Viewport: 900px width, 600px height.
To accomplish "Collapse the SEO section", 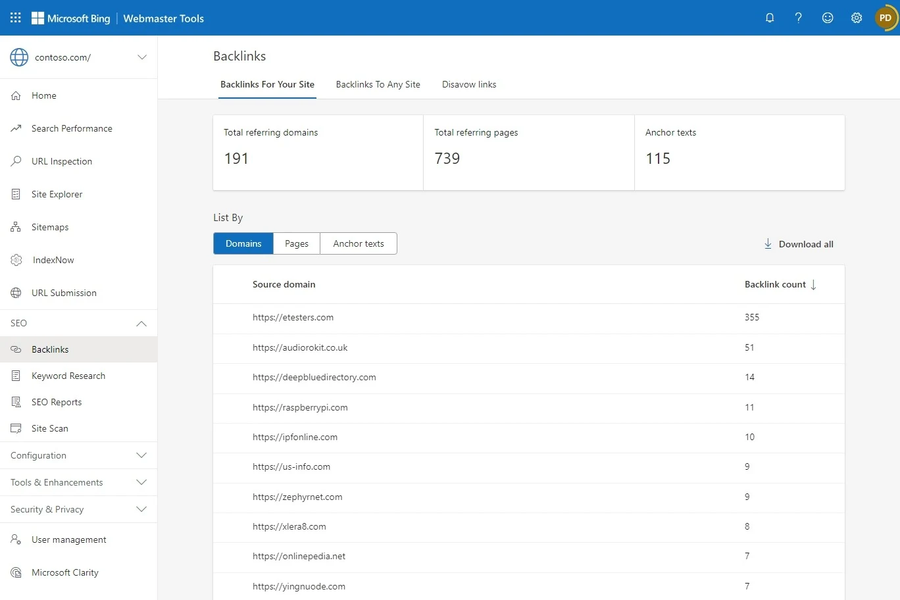I will (141, 324).
